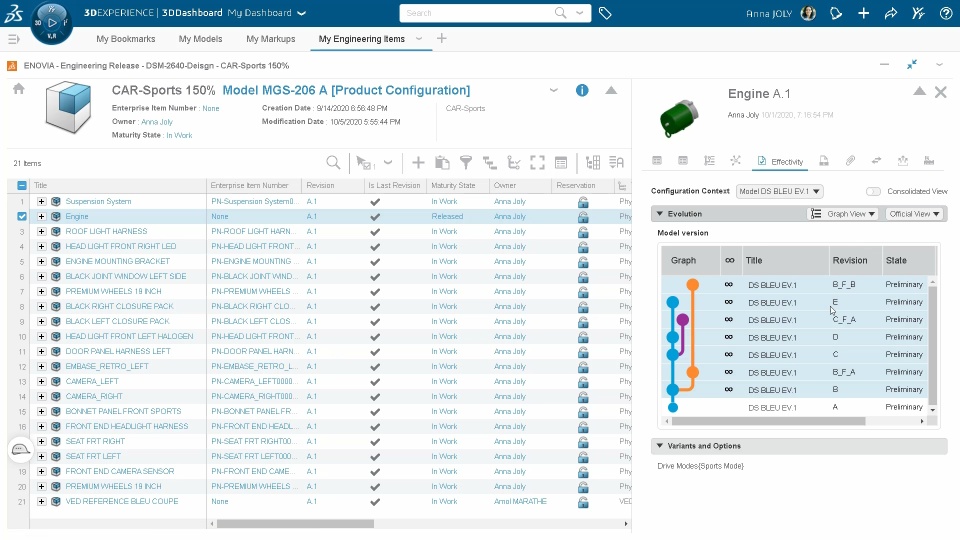Viewport: 960px width, 540px height.
Task: Select the B_F_B revision graph row
Action: pyautogui.click(x=796, y=285)
